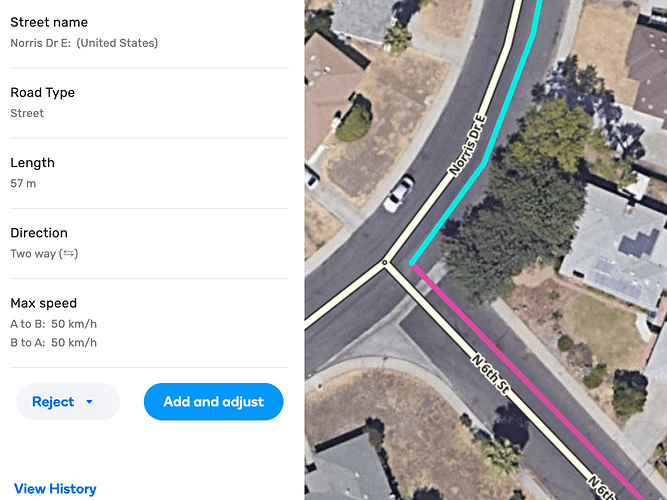Image resolution: width=667 pixels, height=500 pixels.
Task: Click the intersection junction node on map
Action: click(x=385, y=263)
